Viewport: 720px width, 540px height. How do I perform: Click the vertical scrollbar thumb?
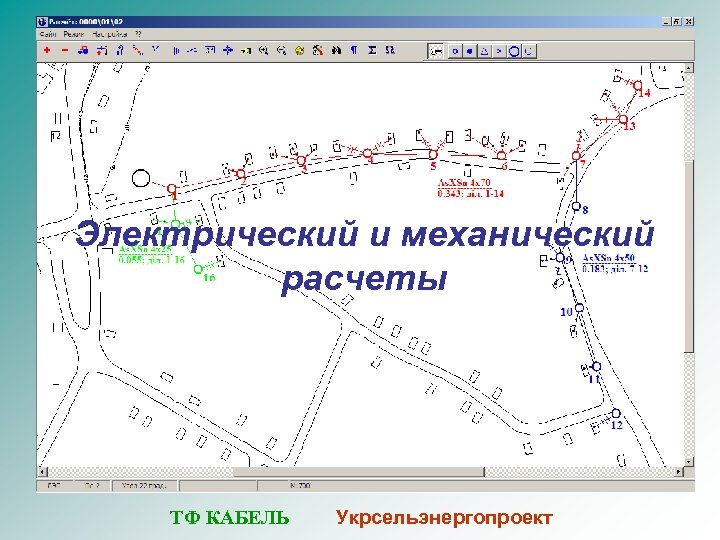coord(688,256)
